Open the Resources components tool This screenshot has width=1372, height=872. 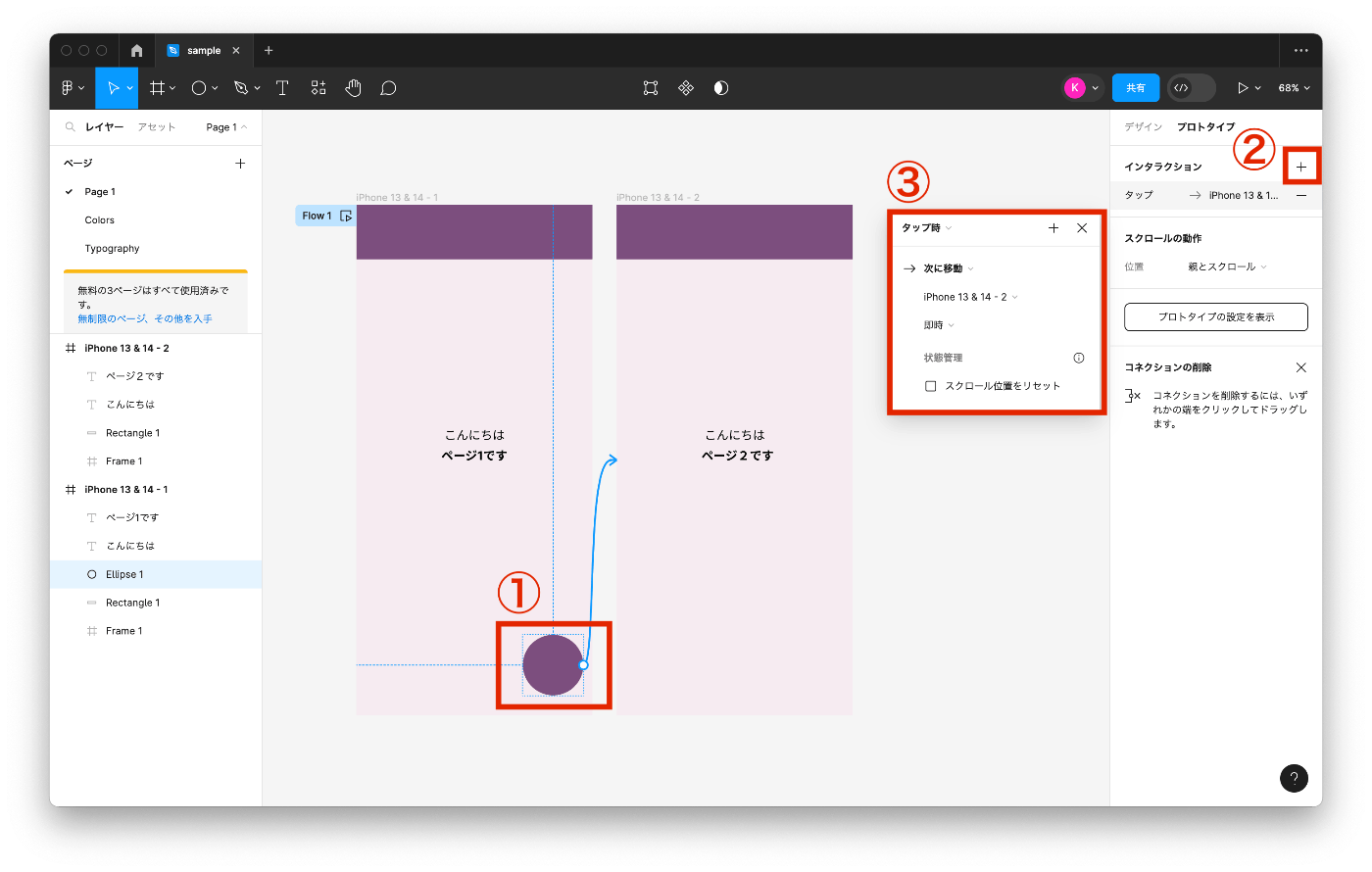click(x=318, y=88)
